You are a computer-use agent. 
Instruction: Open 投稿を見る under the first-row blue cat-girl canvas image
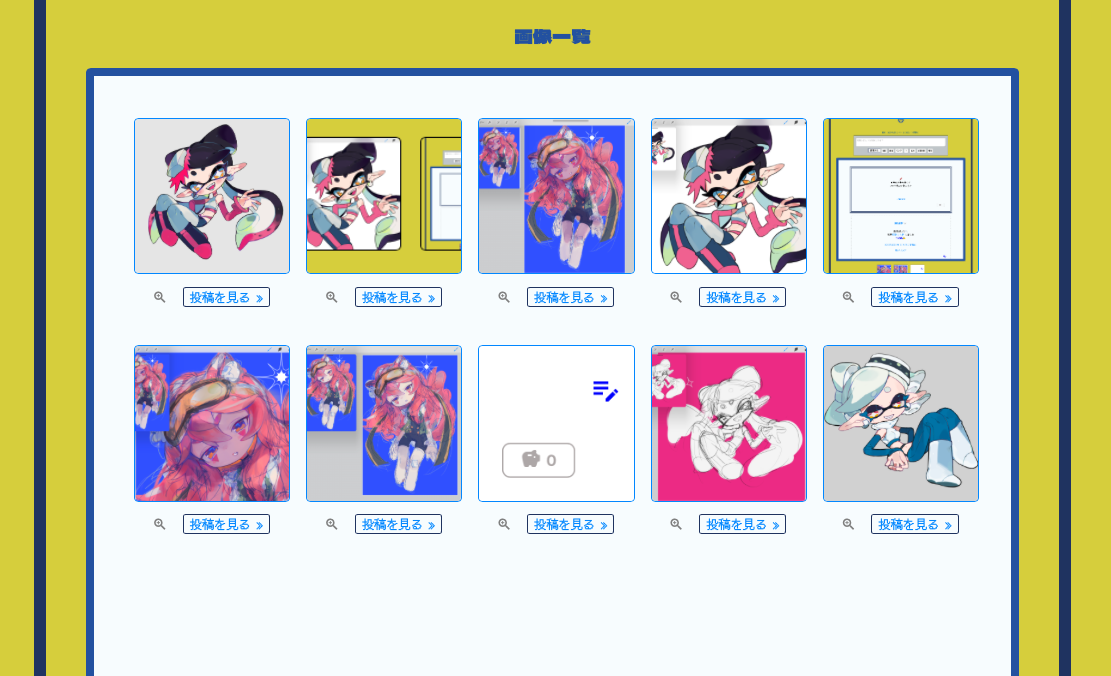(x=570, y=298)
